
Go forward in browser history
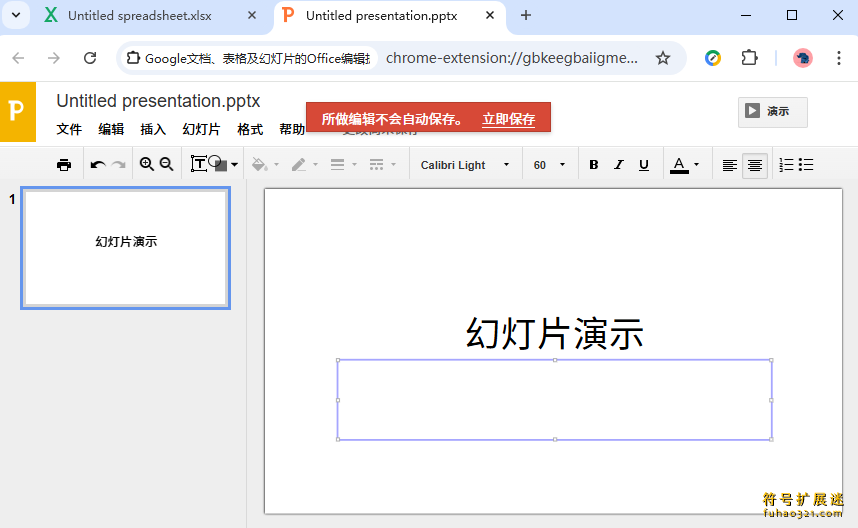coord(54,58)
